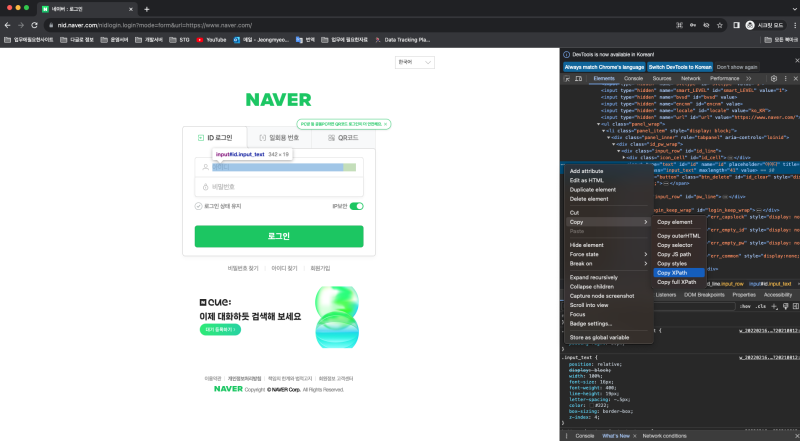Click the browser forward arrow
The image size is (800, 441).
[x=21, y=25]
